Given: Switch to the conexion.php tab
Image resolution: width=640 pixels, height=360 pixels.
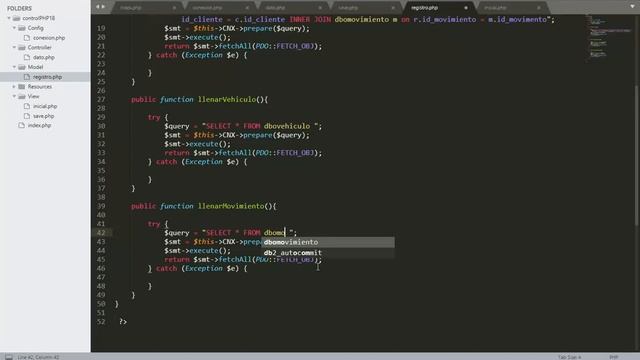Looking at the screenshot, I should 220,8.
